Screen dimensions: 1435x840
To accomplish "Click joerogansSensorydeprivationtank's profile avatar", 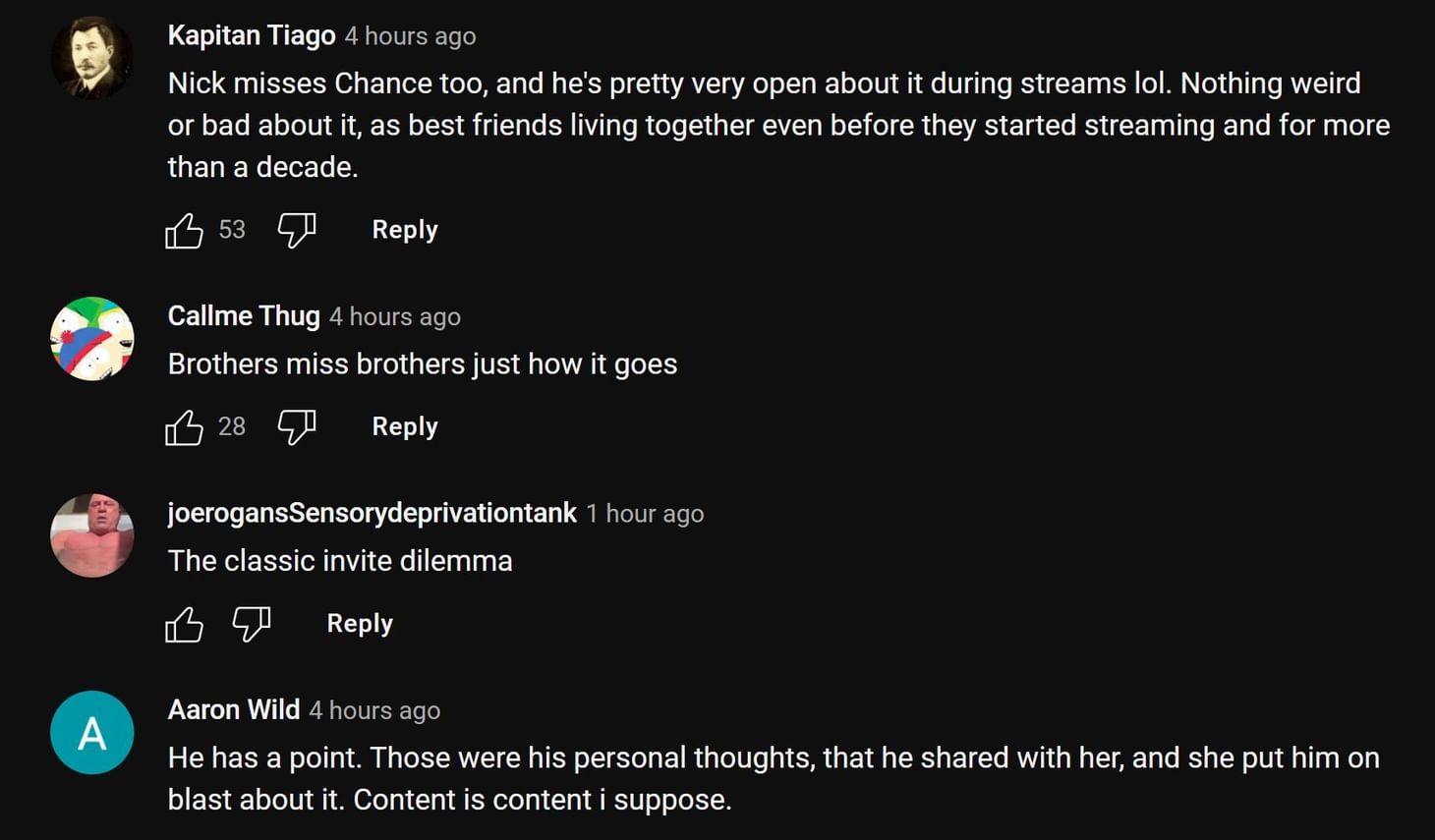I will pos(91,535).
